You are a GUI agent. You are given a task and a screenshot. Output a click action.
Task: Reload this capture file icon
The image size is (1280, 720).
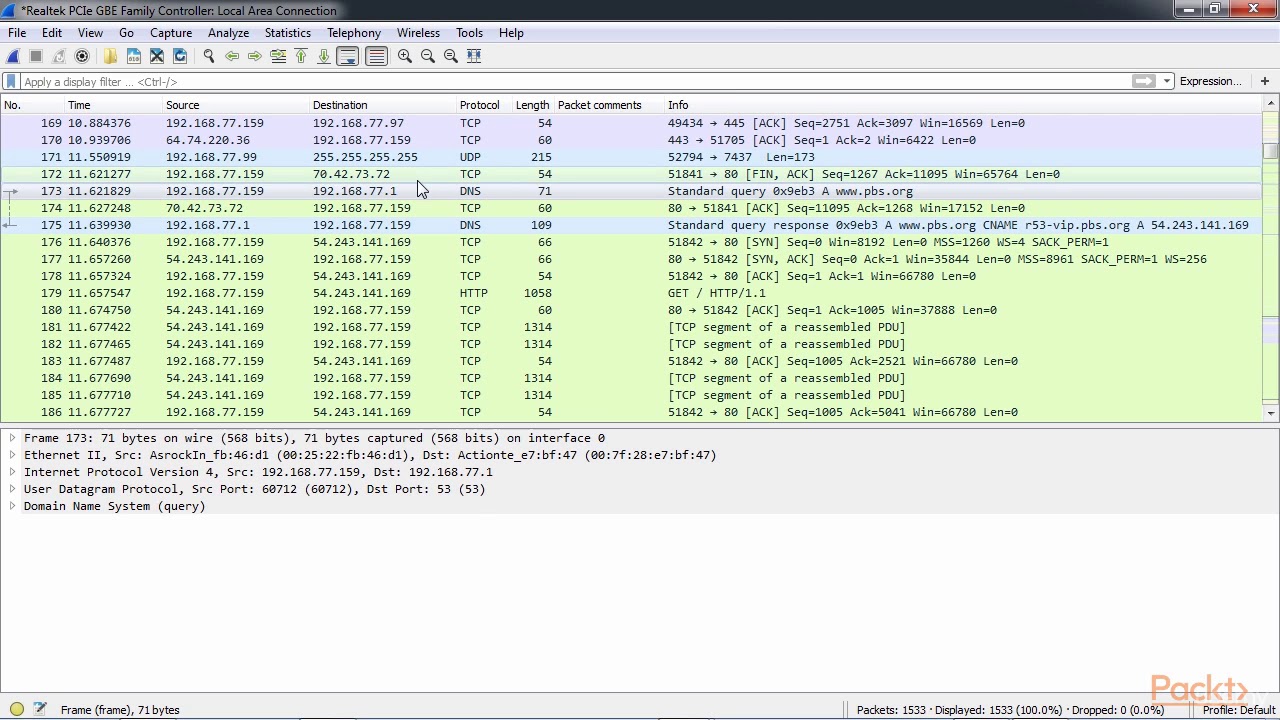click(x=180, y=56)
